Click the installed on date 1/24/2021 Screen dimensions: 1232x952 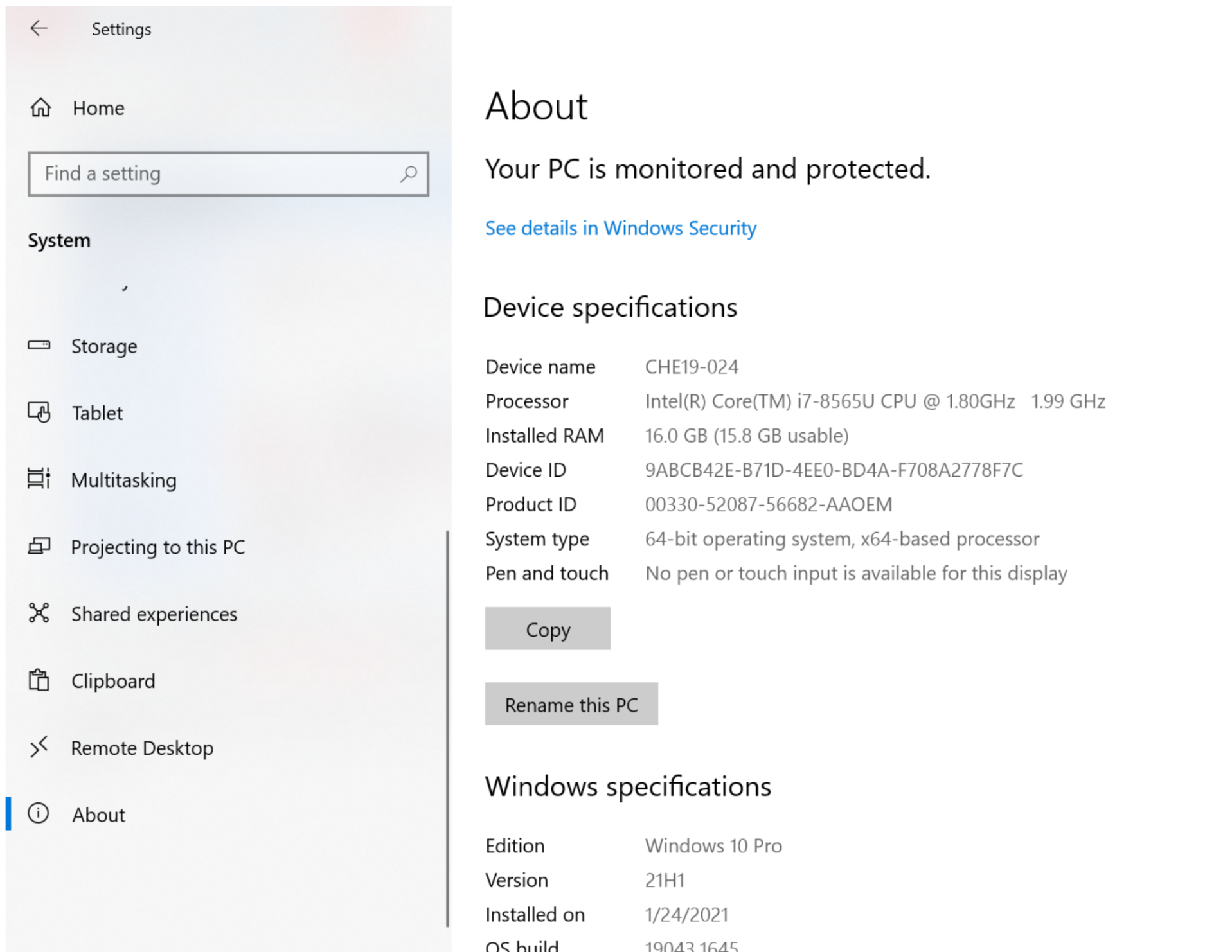point(686,914)
